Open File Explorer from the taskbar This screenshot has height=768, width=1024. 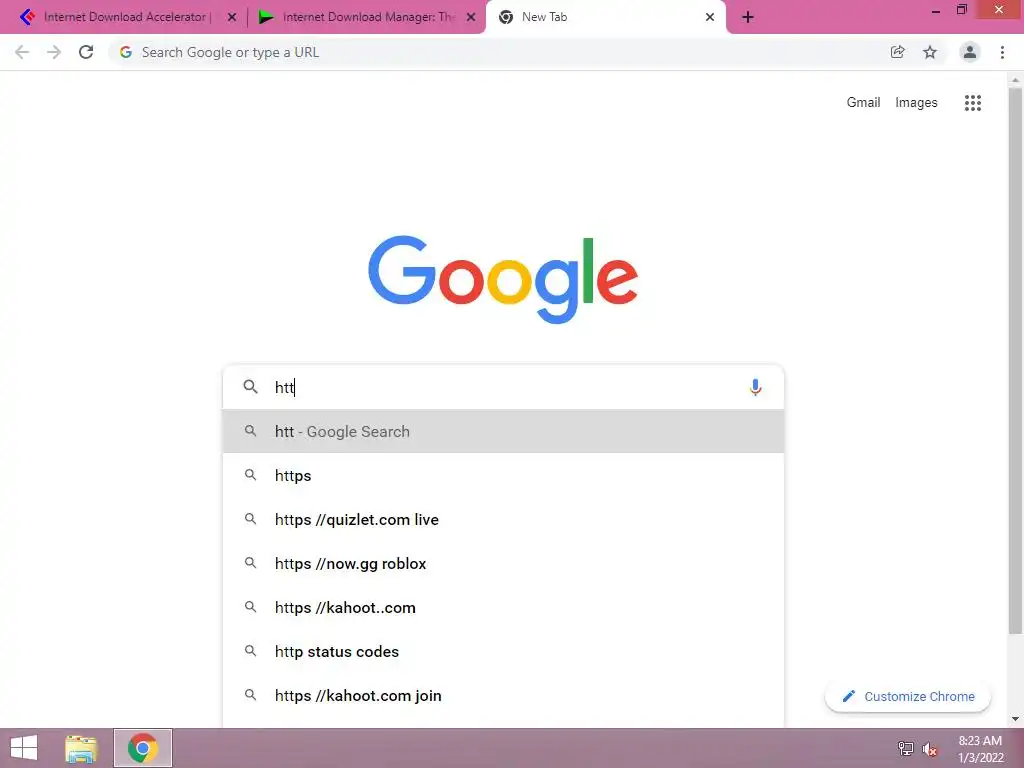[81, 748]
